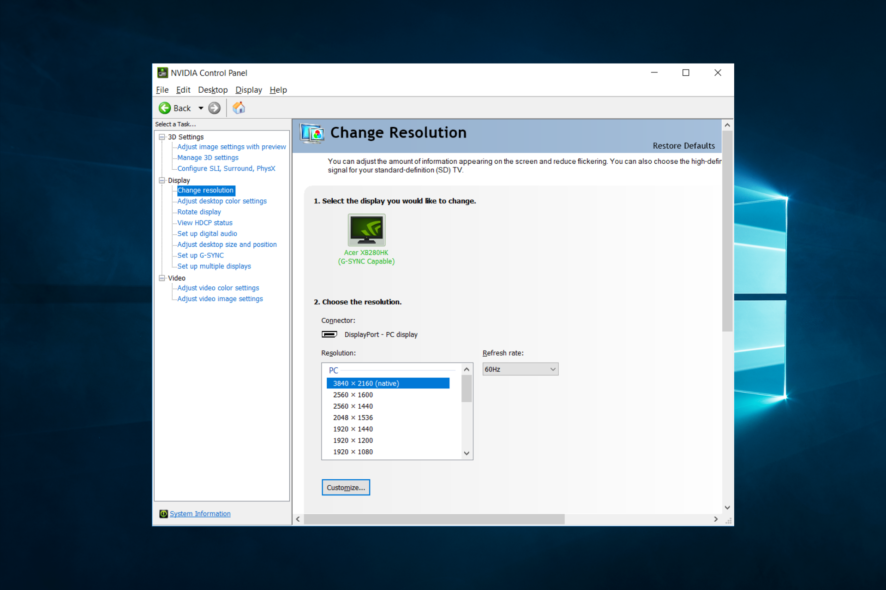Open the System Information link
Viewport: 886px width, 590px height.
tap(200, 514)
